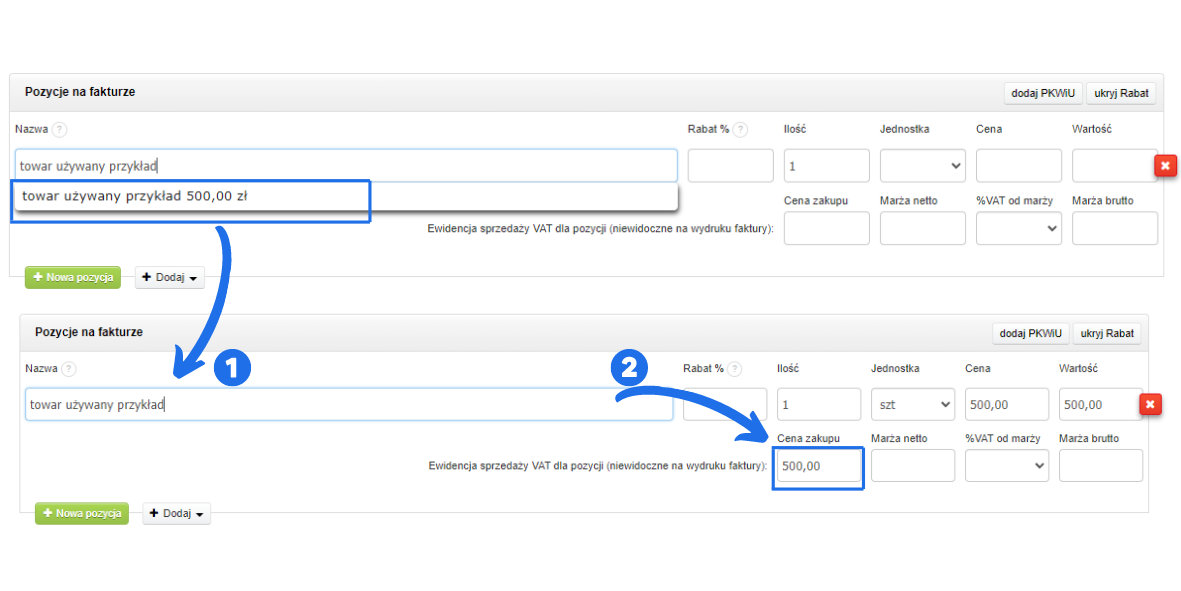Viewport: 1181px width, 591px height.
Task: Open the upper Dodaj dropdown button
Action: click(169, 277)
